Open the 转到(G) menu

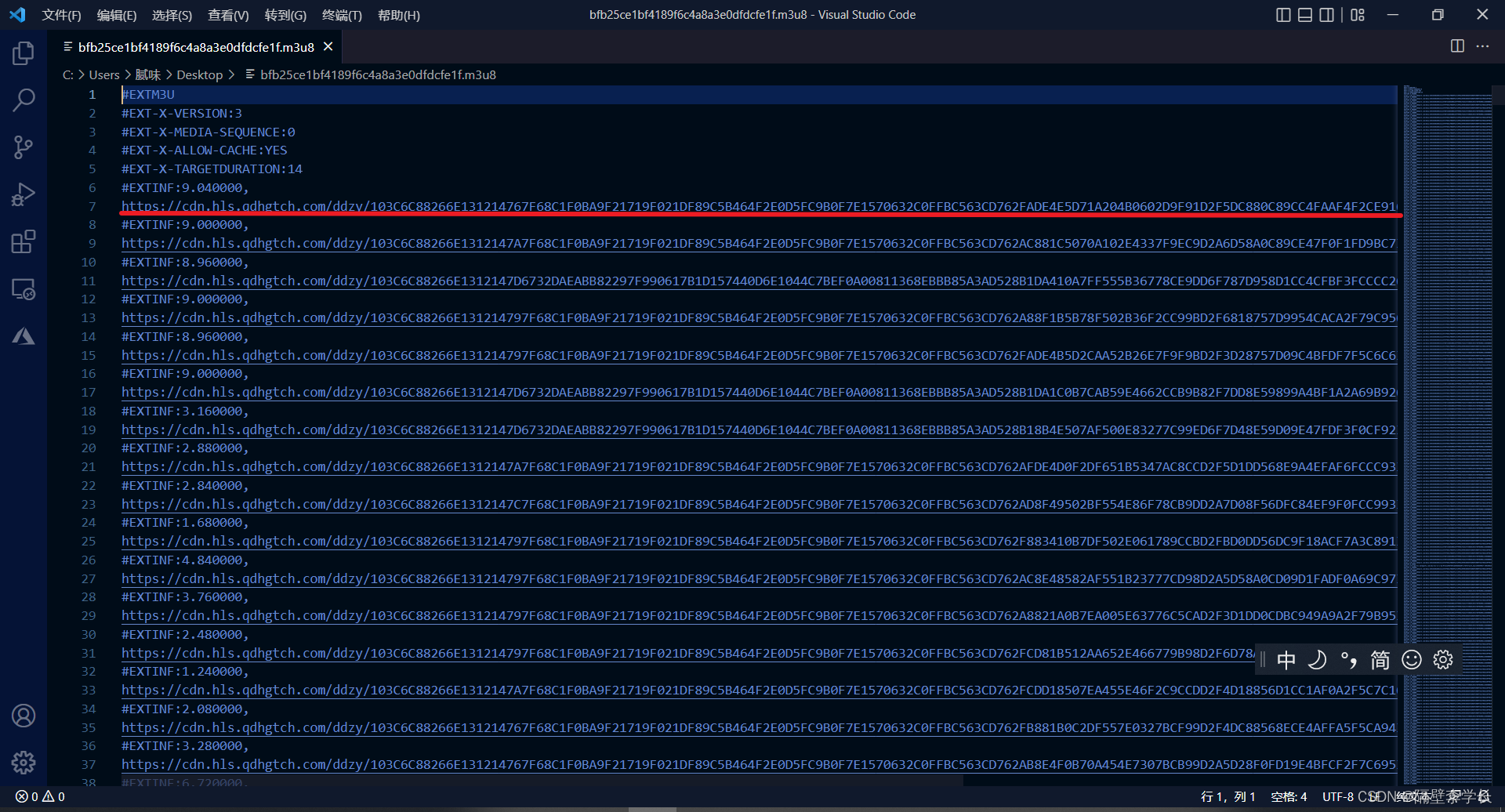click(285, 15)
